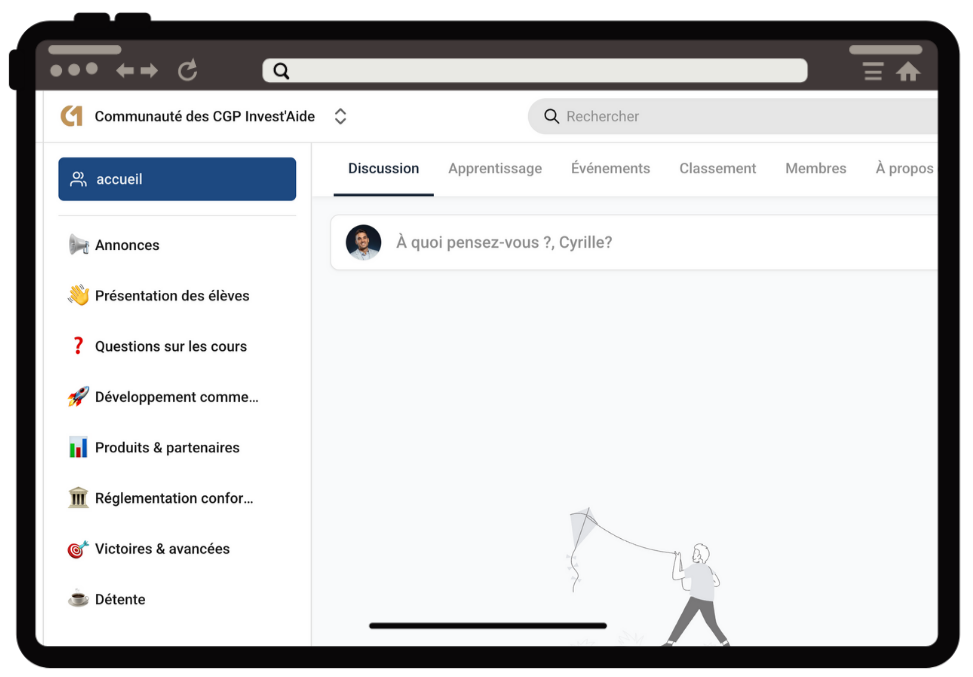Click the coffee cup icon for Détente

[x=78, y=599]
